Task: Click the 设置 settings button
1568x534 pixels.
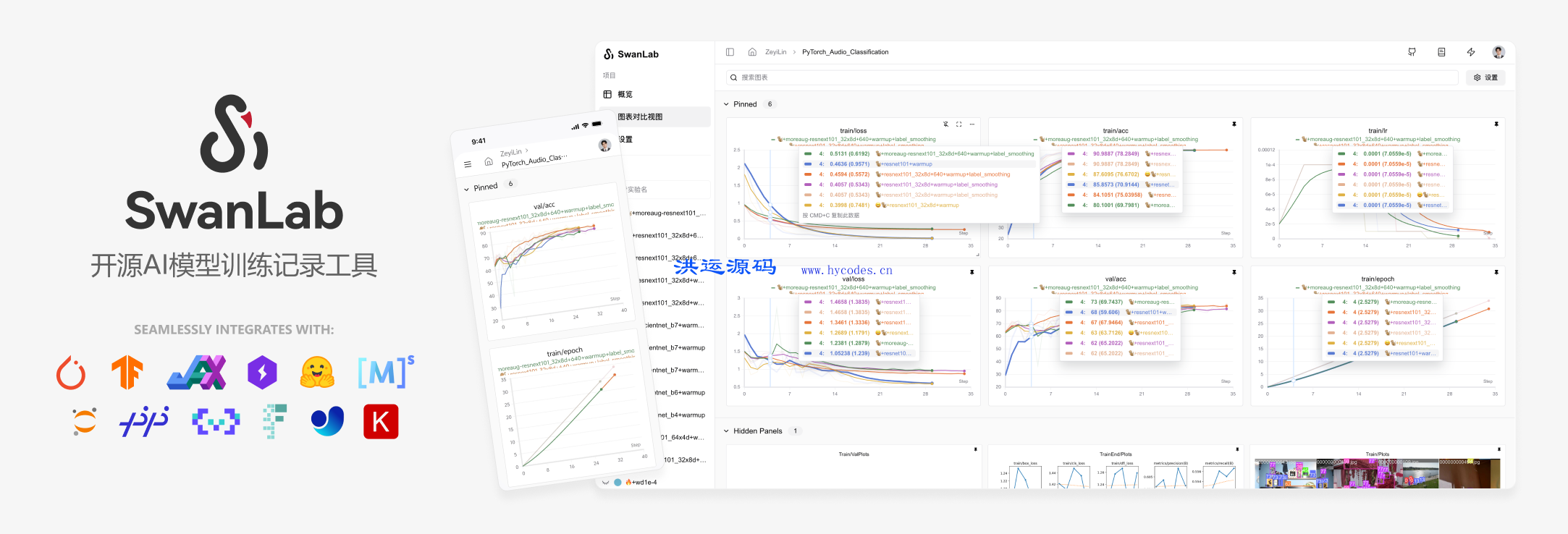Action: point(1485,77)
